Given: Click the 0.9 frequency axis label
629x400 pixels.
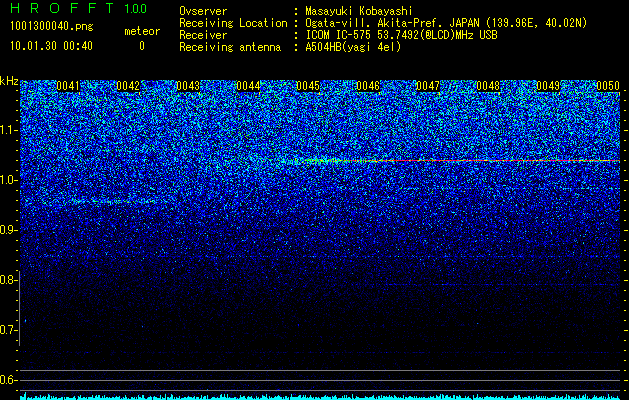Looking at the screenshot, I should coord(8,230).
